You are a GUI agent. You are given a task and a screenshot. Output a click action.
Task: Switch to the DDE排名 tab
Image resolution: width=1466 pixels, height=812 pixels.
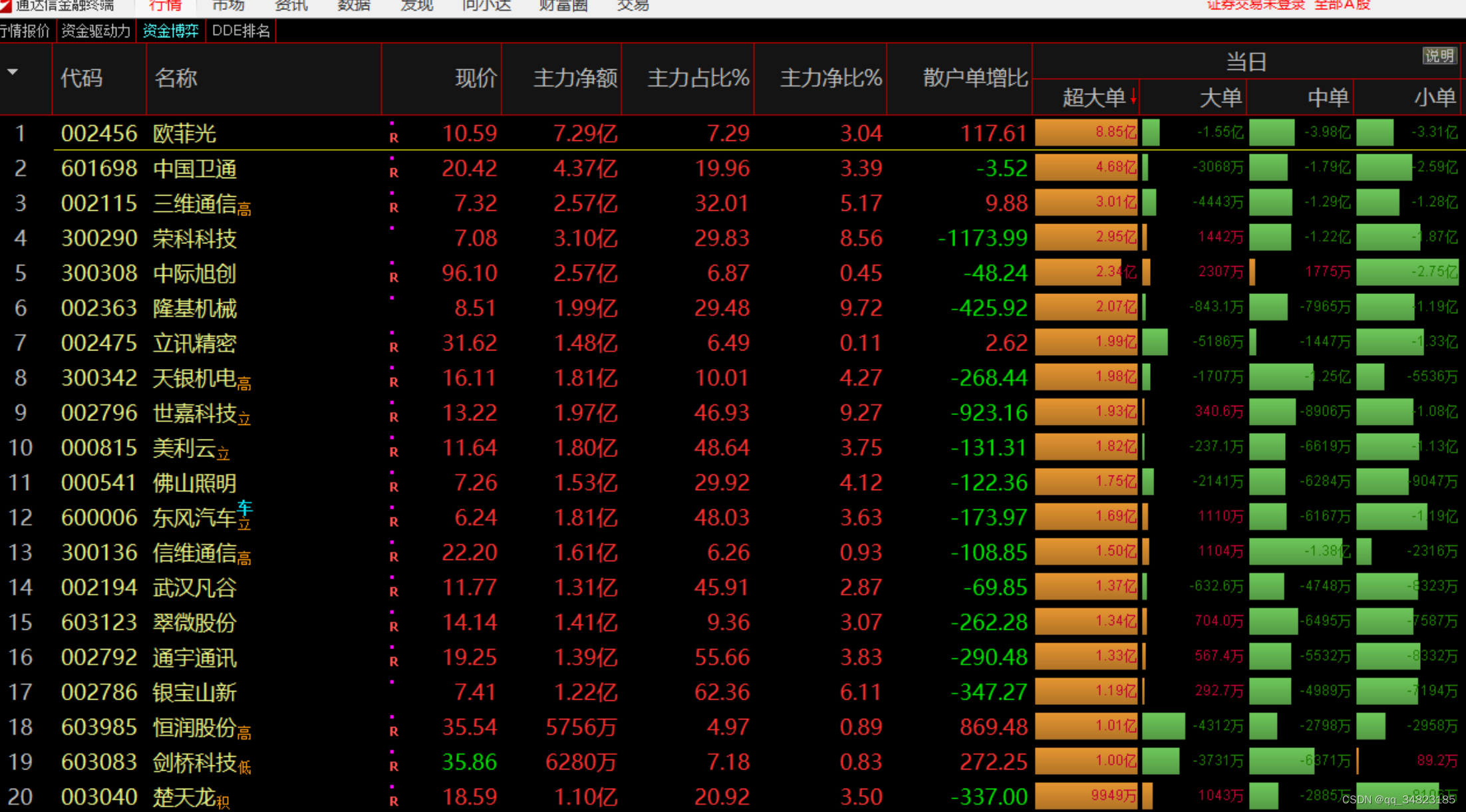coord(241,31)
